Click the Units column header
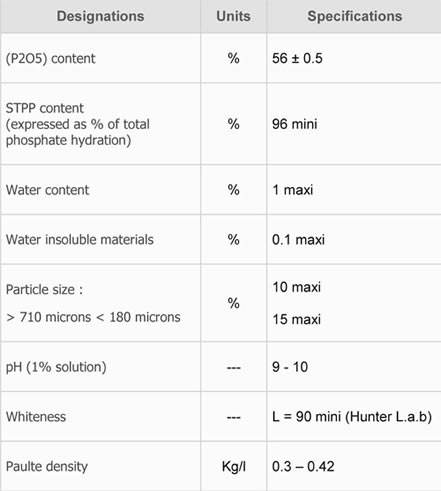 point(233,16)
